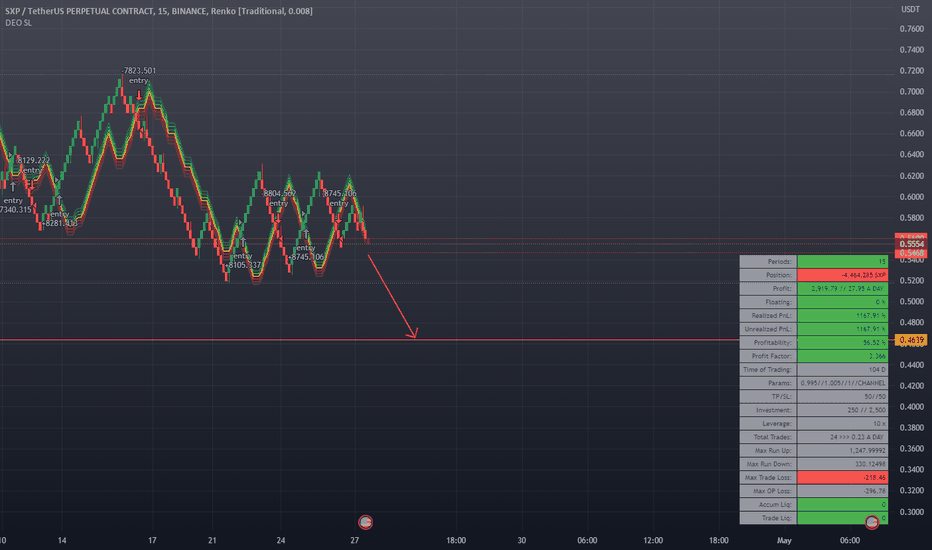The height and width of the screenshot is (550, 932).
Task: Click the SXP / TetherUS Perpetual Contract chart title
Action: coord(159,11)
